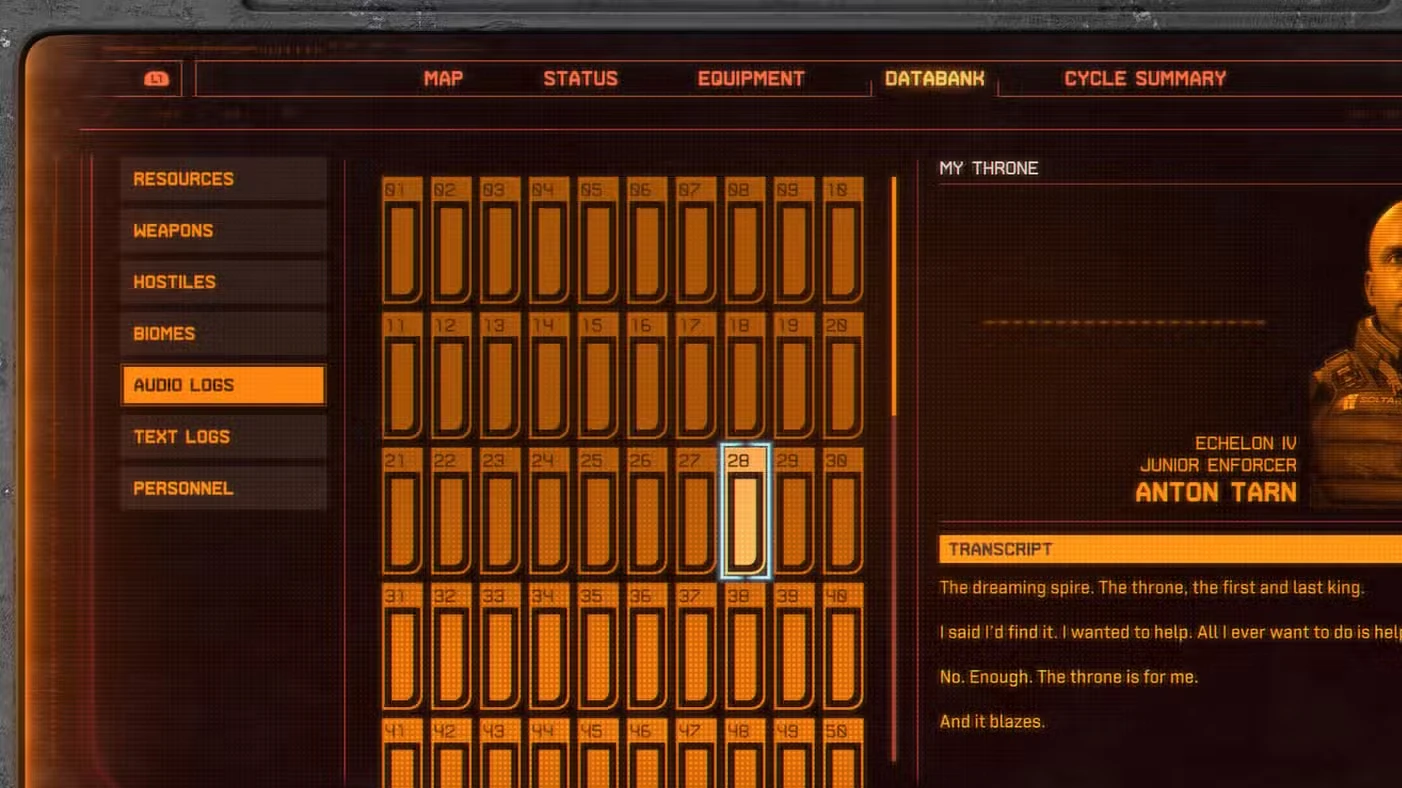Open the CYCLE SUMMARY tab
1402x788 pixels.
(x=1145, y=79)
